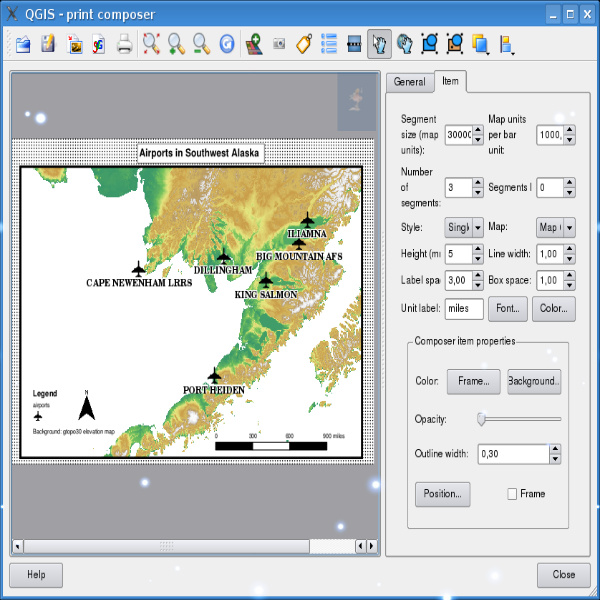Click the horizontal scrollbar thumb
This screenshot has height=600, width=600.
(x=166, y=546)
